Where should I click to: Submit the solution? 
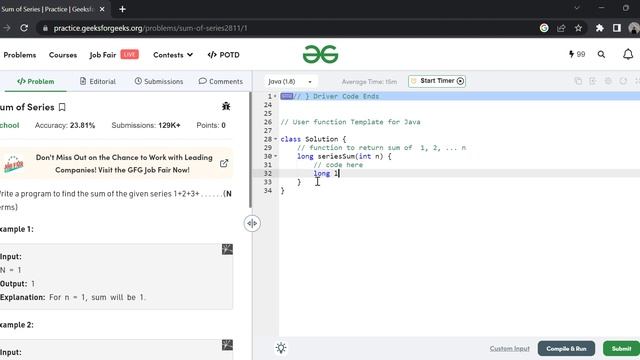click(621, 349)
